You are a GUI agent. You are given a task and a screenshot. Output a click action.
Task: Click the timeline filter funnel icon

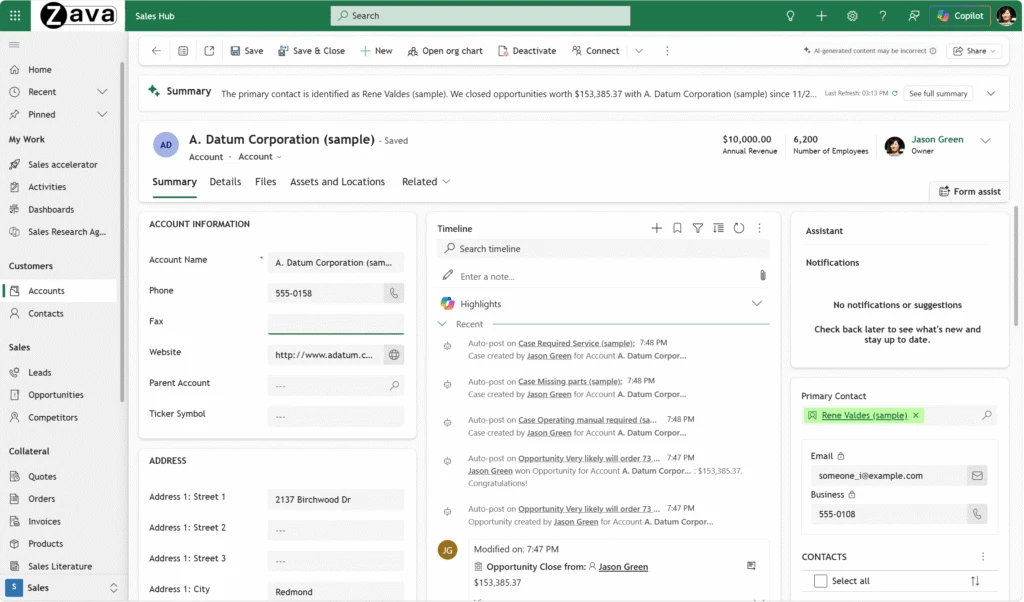tap(698, 228)
